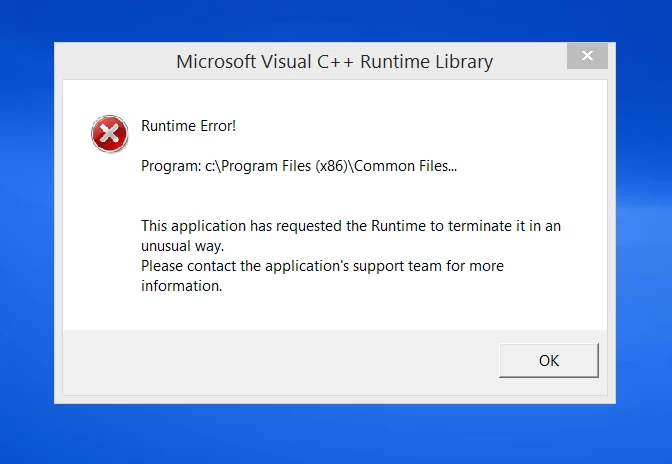Click the OK button

click(x=549, y=360)
